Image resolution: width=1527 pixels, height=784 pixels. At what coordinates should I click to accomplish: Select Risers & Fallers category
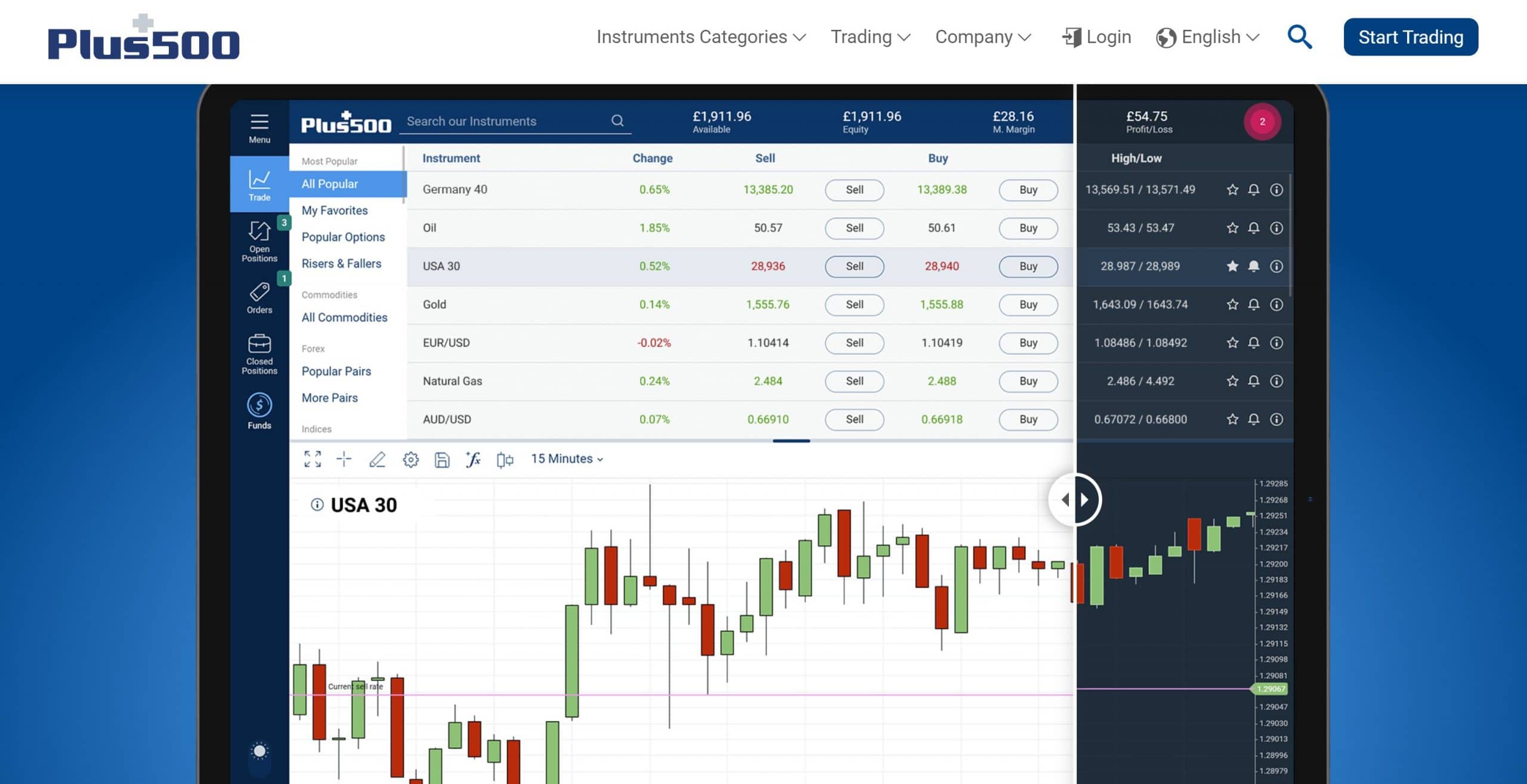click(x=341, y=264)
